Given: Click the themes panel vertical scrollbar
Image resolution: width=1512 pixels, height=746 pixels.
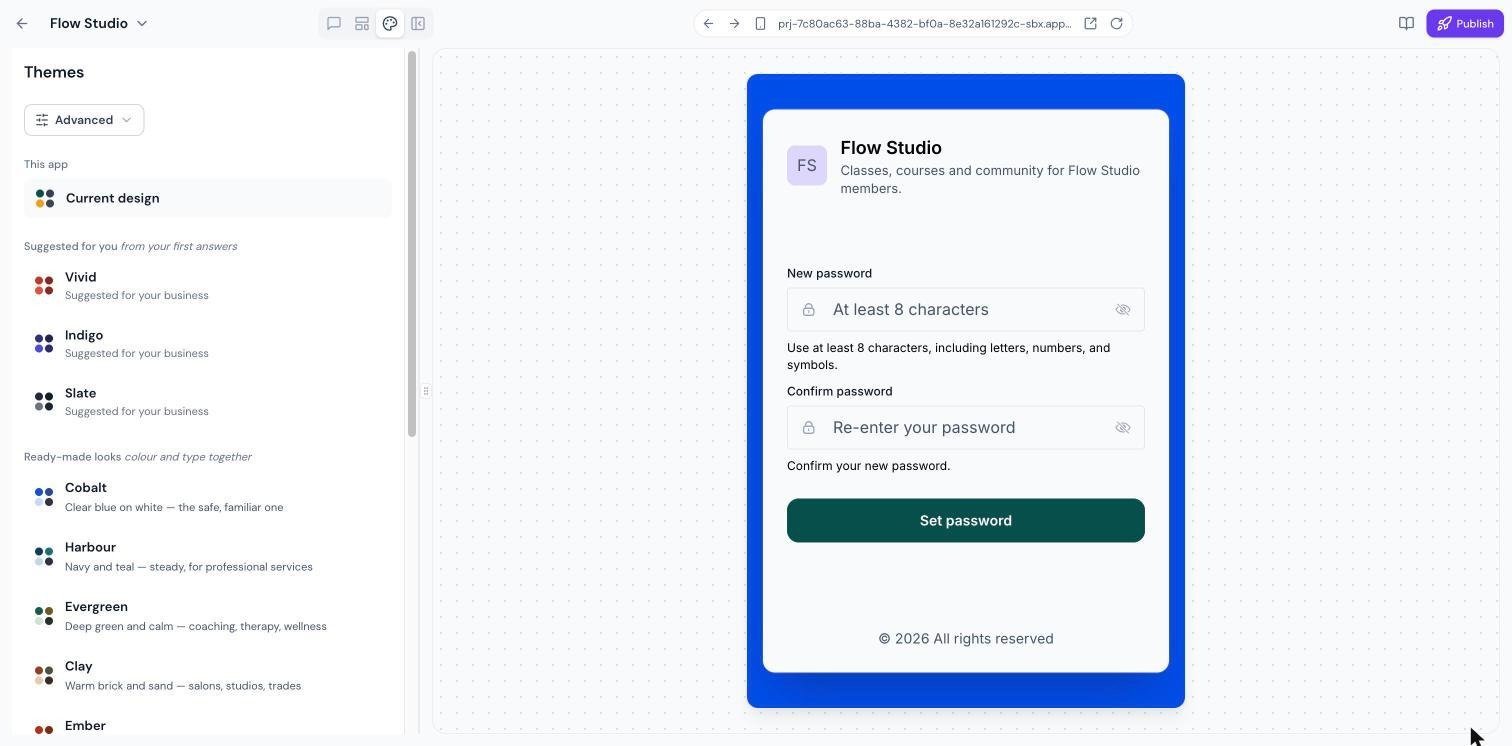Looking at the screenshot, I should 411,244.
